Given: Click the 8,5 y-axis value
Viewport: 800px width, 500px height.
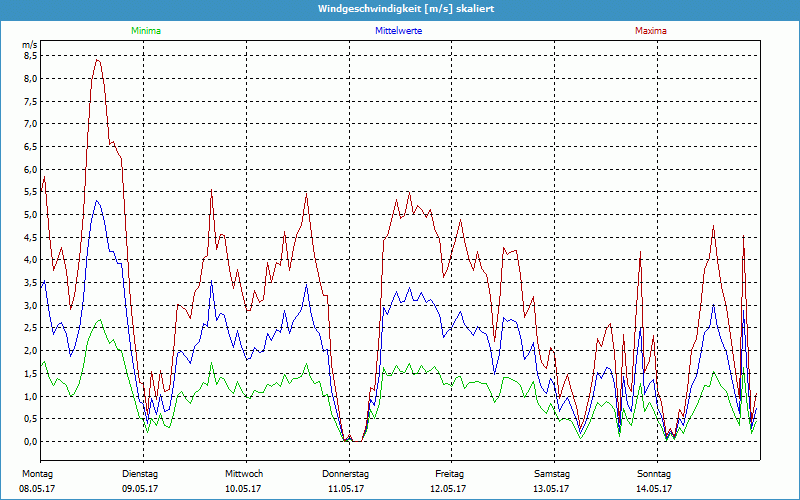Looking at the screenshot, I should coord(31,56).
